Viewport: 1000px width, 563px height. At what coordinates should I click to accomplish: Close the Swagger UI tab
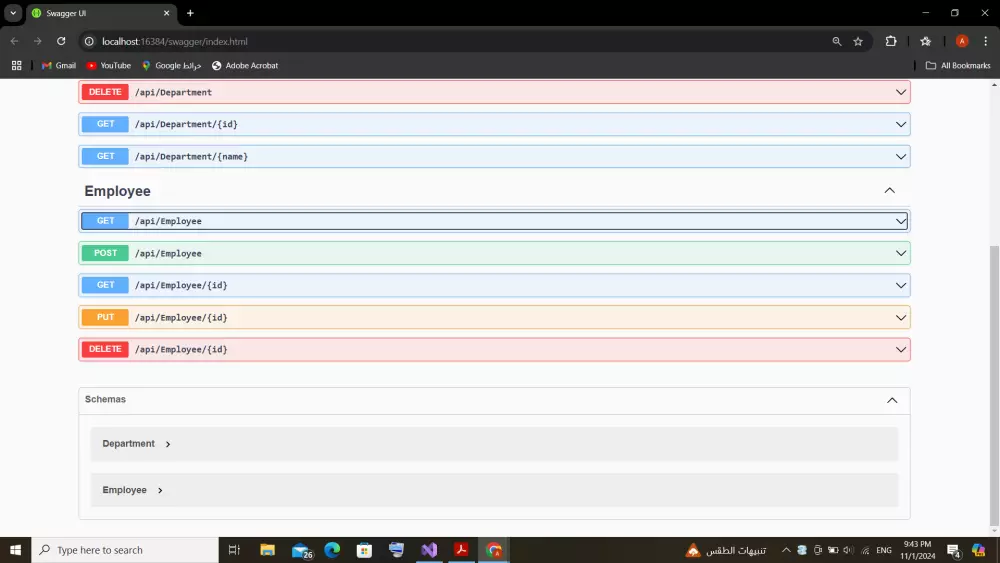click(166, 13)
